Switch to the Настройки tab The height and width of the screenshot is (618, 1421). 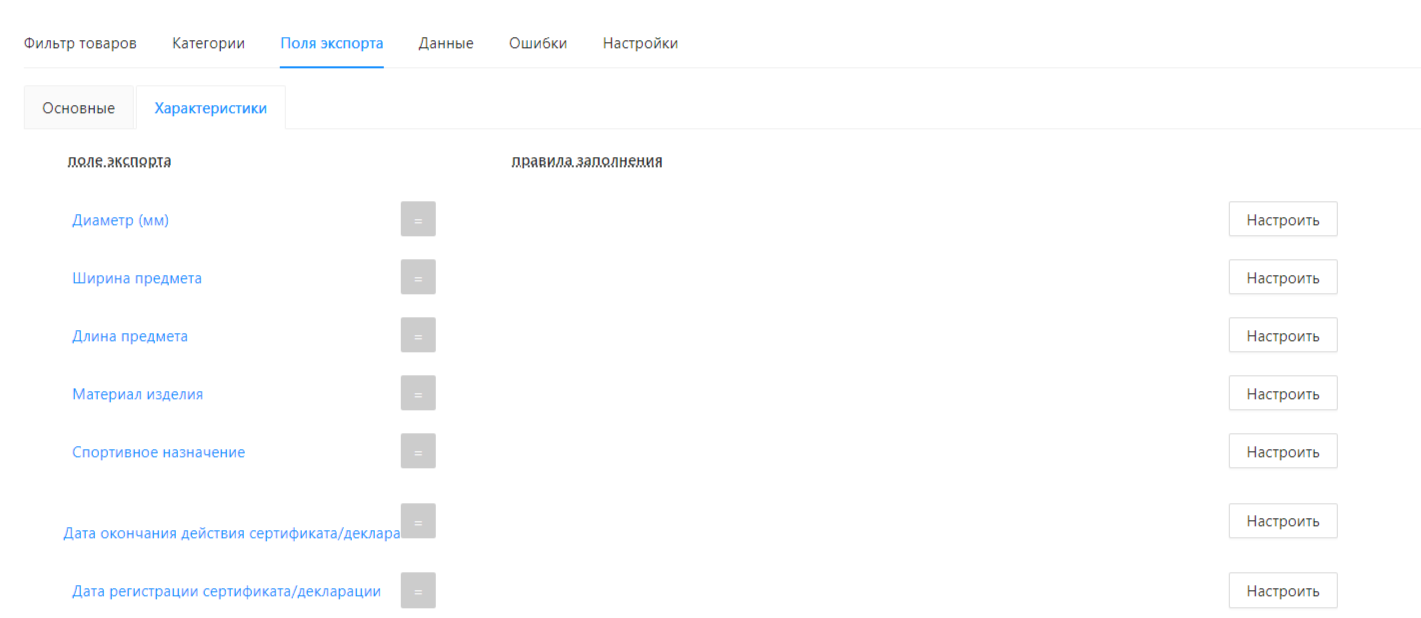pos(640,43)
